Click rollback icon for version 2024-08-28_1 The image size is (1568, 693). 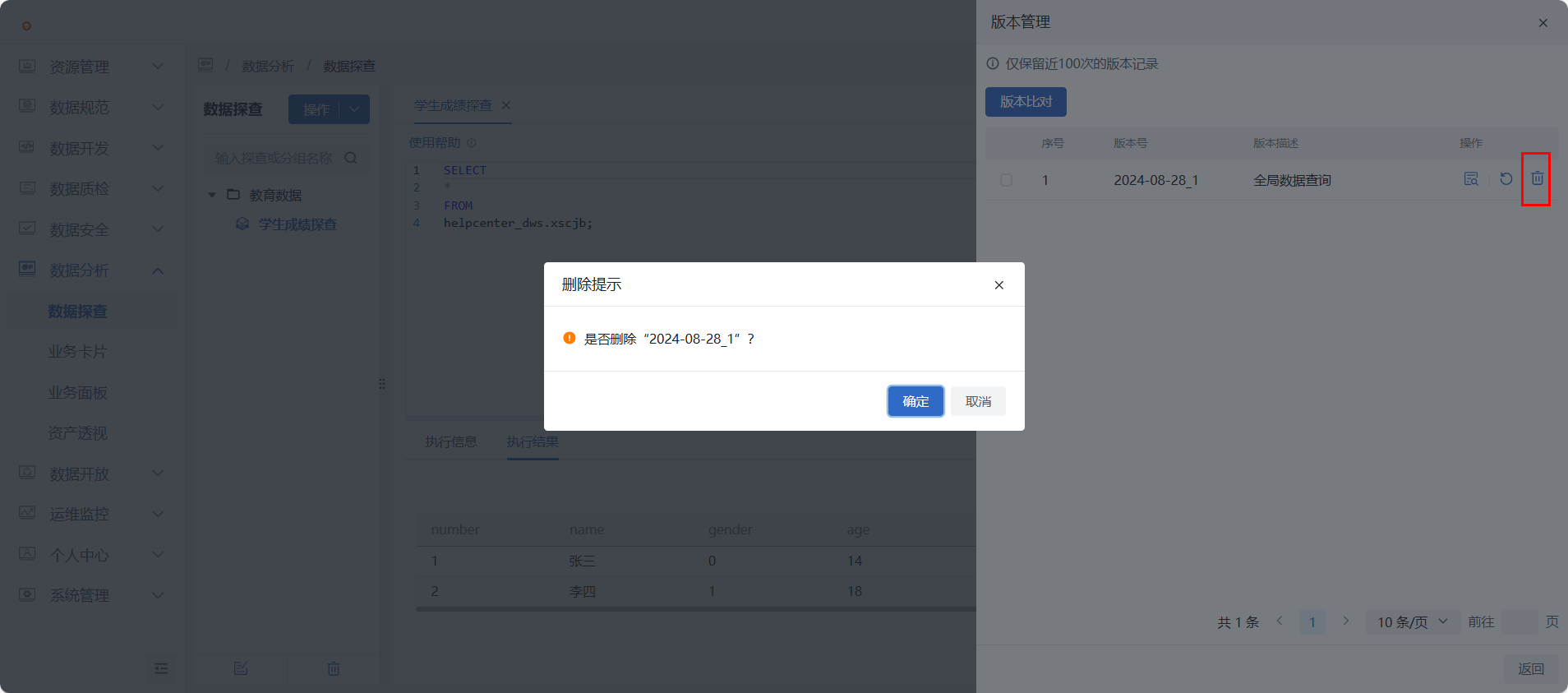coord(1506,178)
